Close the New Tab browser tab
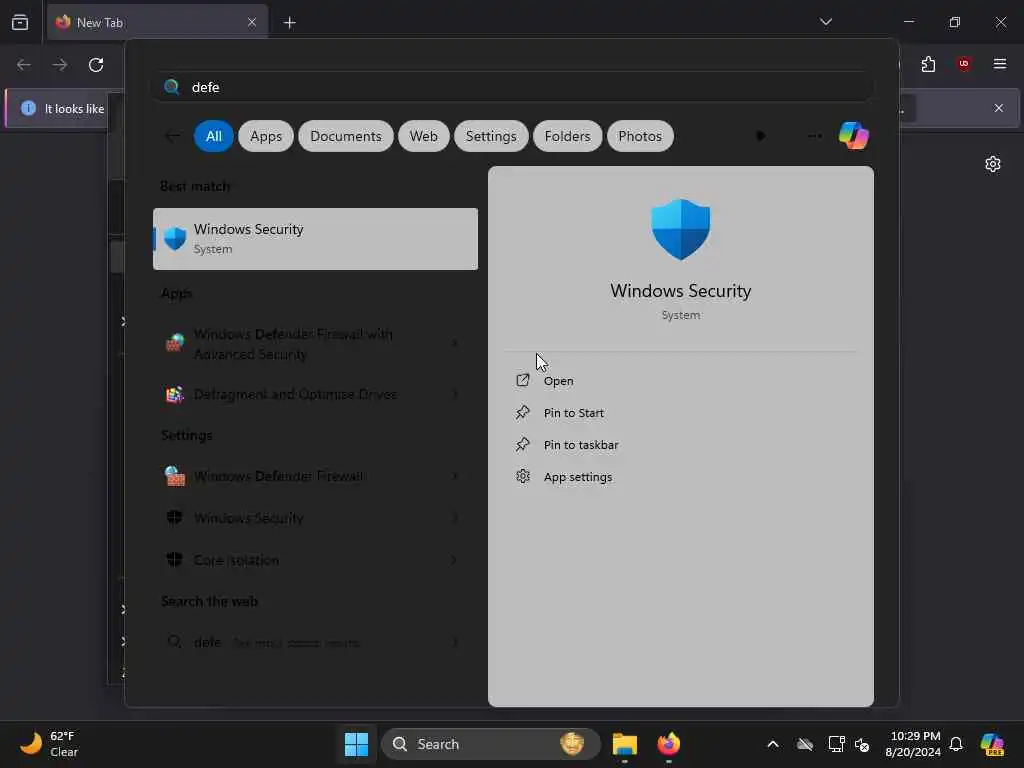 pos(252,22)
